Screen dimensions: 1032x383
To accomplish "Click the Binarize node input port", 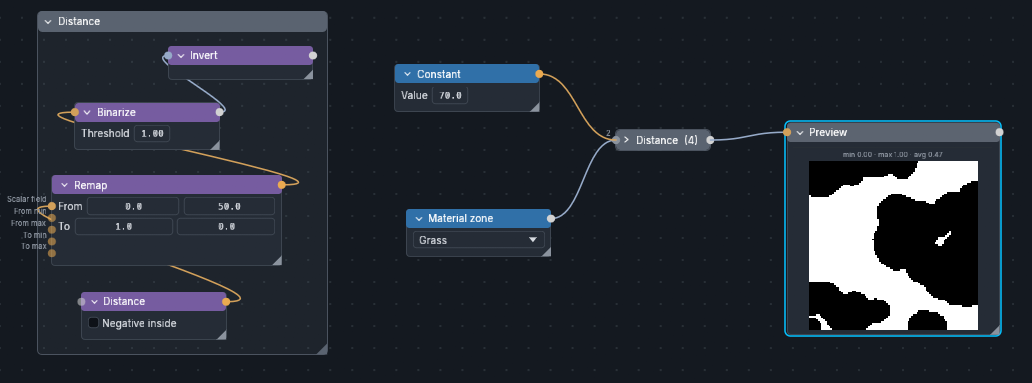I will tap(74, 113).
